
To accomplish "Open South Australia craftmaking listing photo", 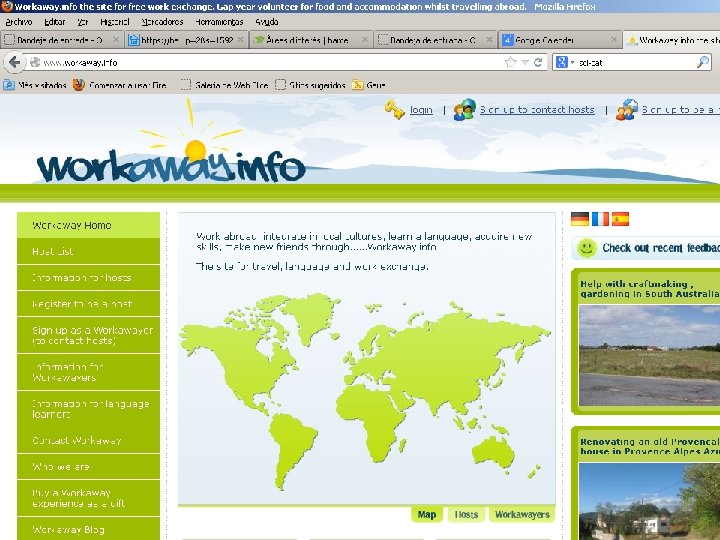I will pos(649,355).
